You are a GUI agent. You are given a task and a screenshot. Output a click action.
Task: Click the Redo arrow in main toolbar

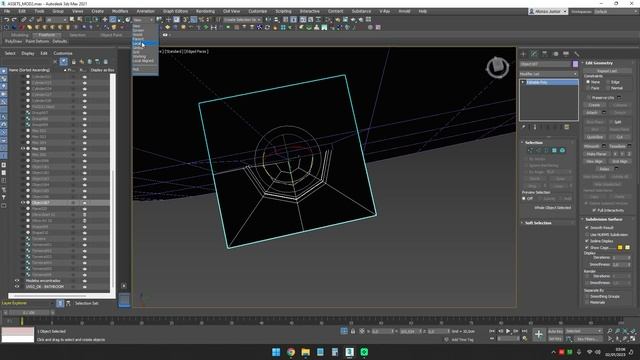coord(14,20)
